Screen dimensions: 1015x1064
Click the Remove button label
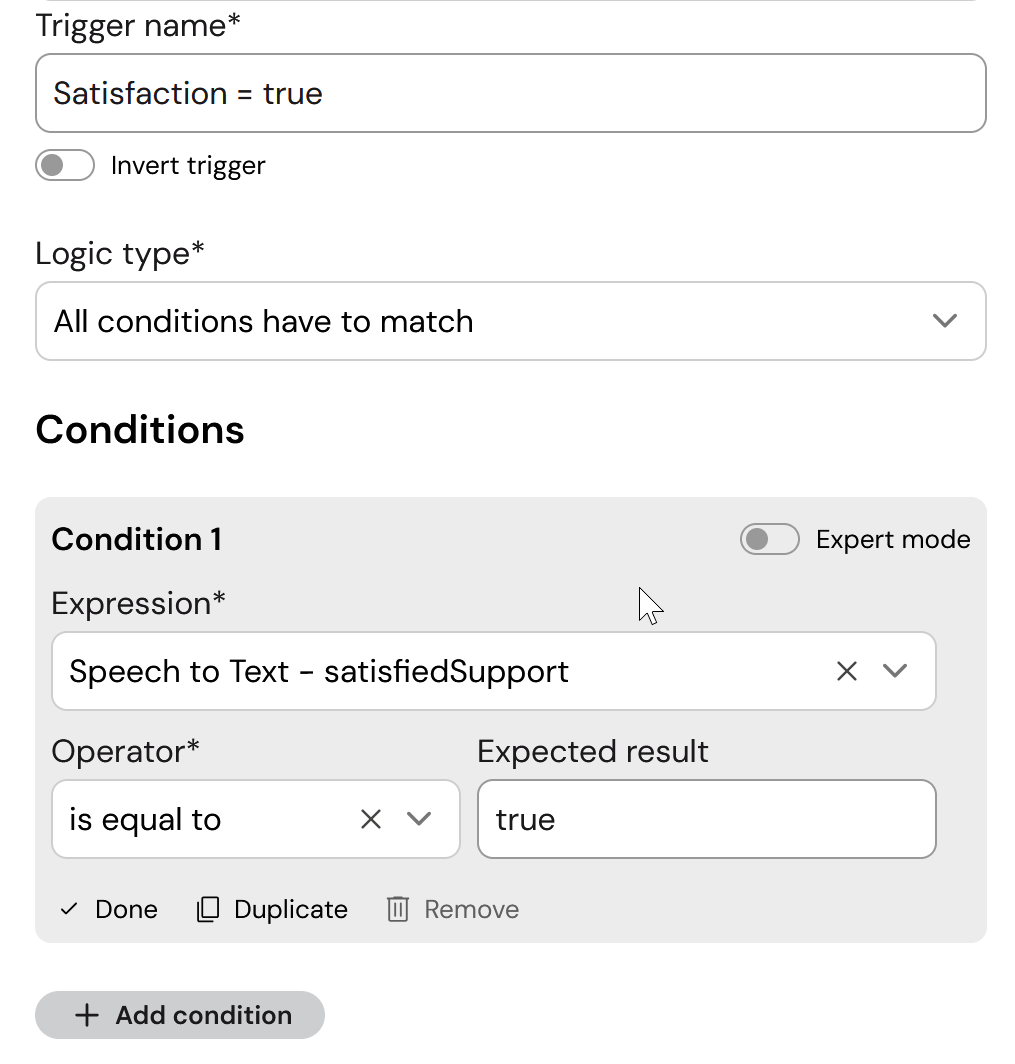[472, 909]
